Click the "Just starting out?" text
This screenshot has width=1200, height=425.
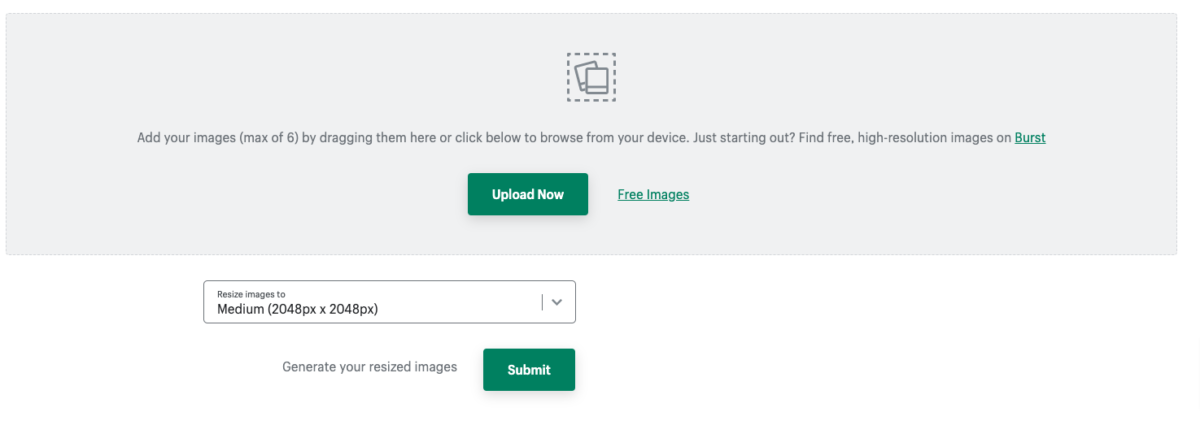pyautogui.click(x=738, y=138)
